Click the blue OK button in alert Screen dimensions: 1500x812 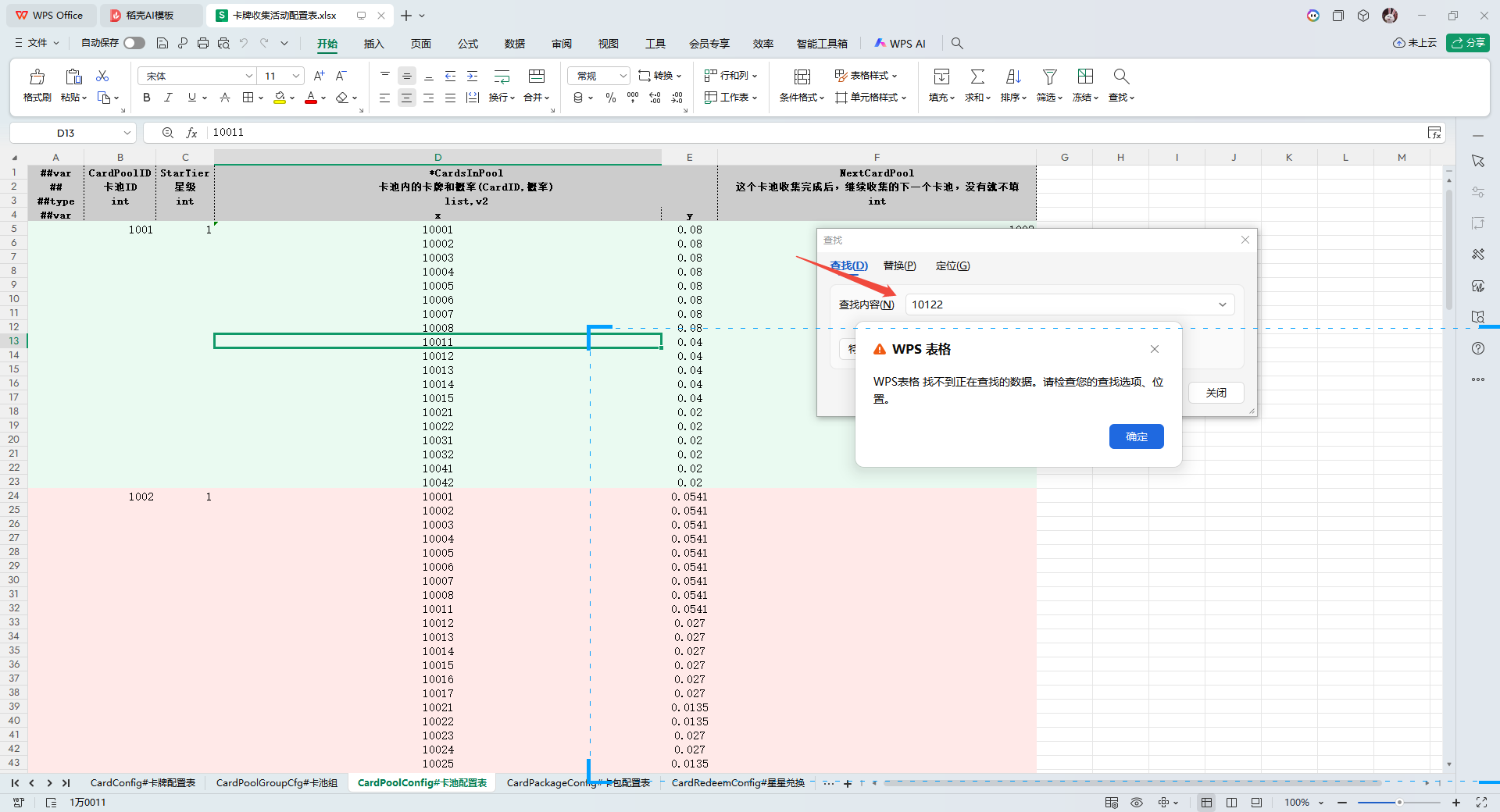(x=1136, y=436)
